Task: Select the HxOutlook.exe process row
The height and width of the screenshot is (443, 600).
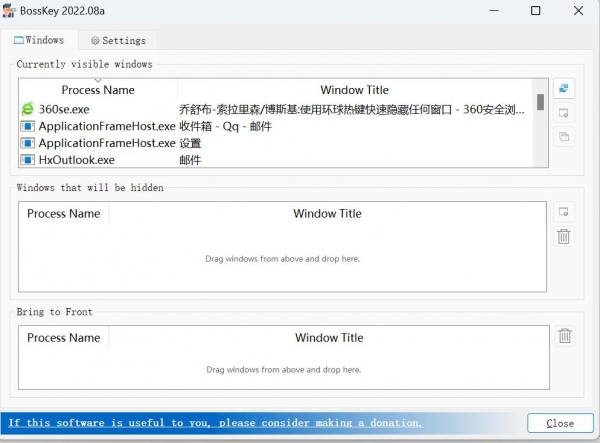Action: coord(76,159)
